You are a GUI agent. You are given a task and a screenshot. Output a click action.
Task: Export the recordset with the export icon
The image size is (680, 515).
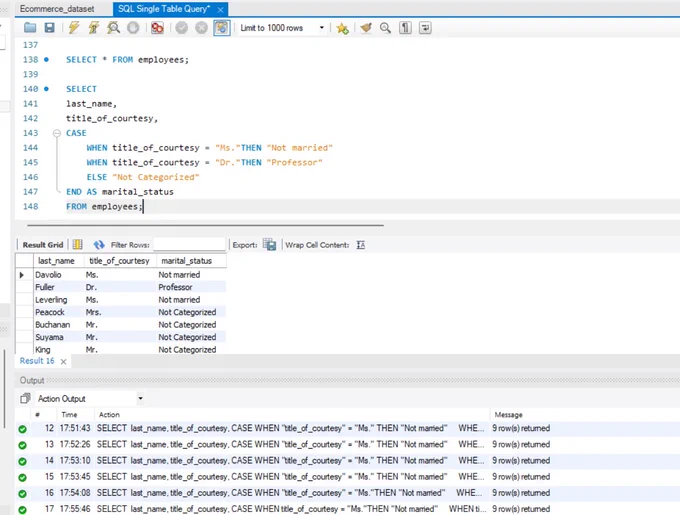pyautogui.click(x=269, y=244)
